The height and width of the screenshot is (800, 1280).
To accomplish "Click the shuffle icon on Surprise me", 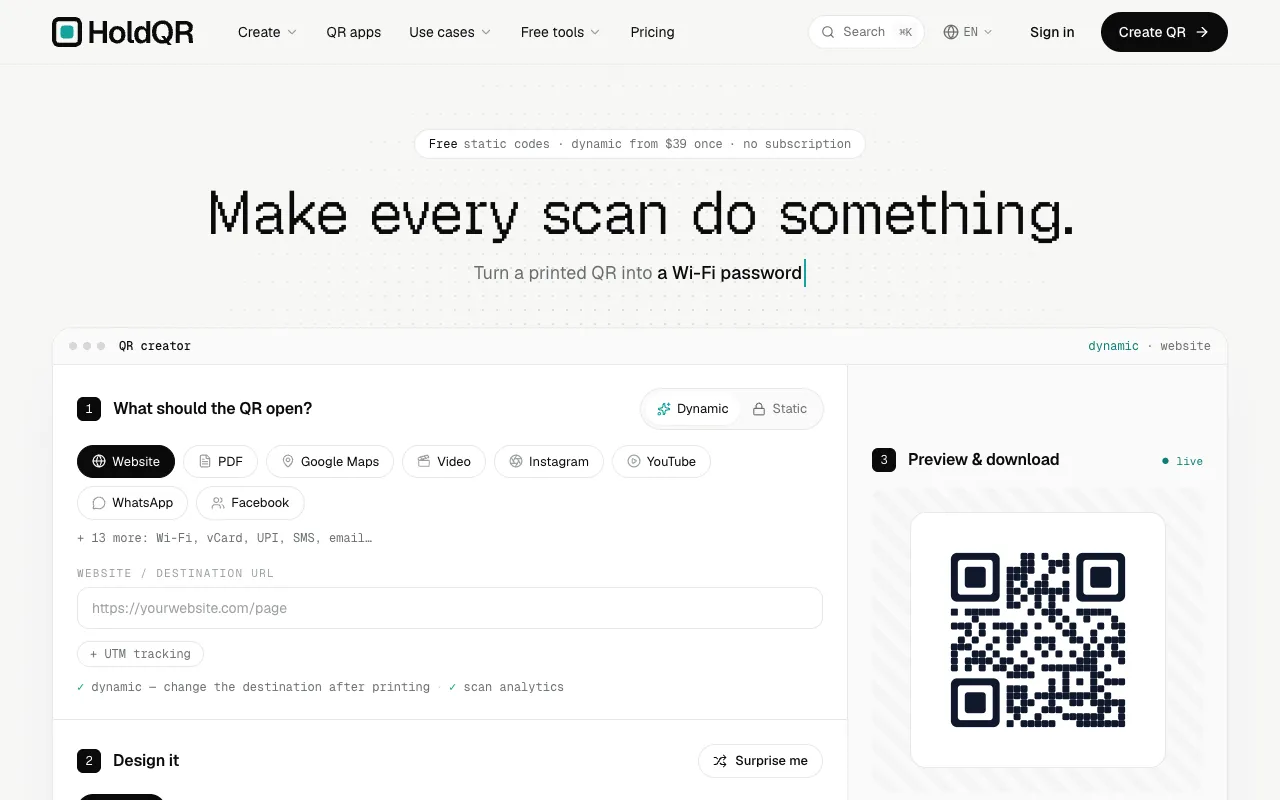I will [x=720, y=761].
